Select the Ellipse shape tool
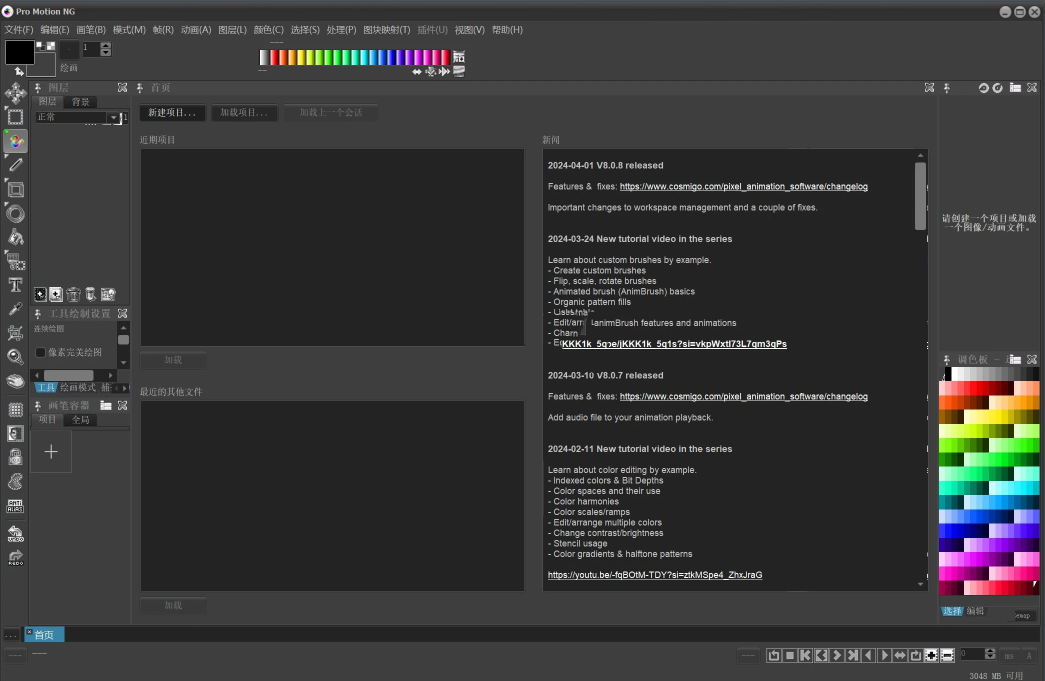Image resolution: width=1045 pixels, height=681 pixels. (15, 214)
